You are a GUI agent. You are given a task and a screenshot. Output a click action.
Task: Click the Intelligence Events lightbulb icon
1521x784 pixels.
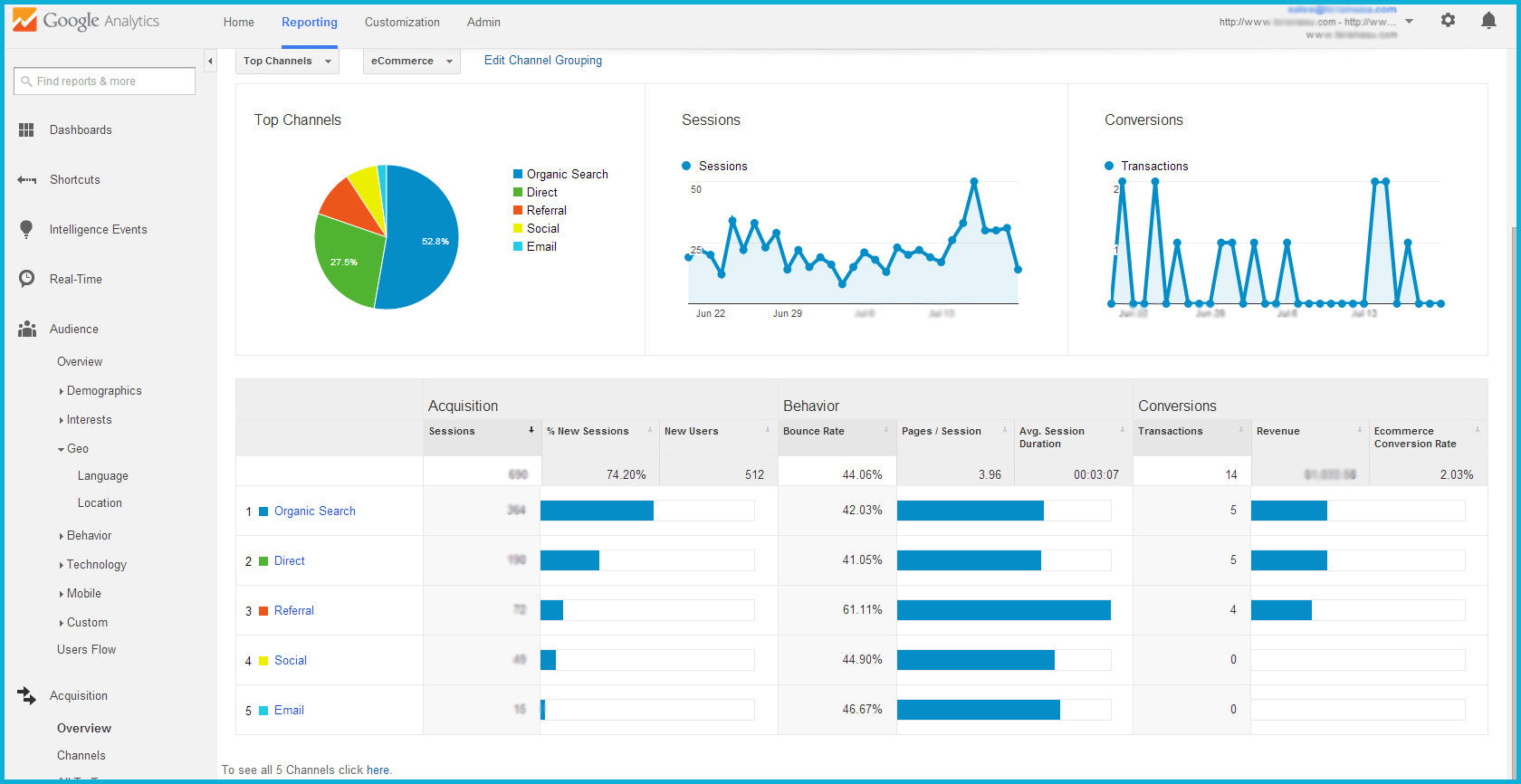click(26, 229)
